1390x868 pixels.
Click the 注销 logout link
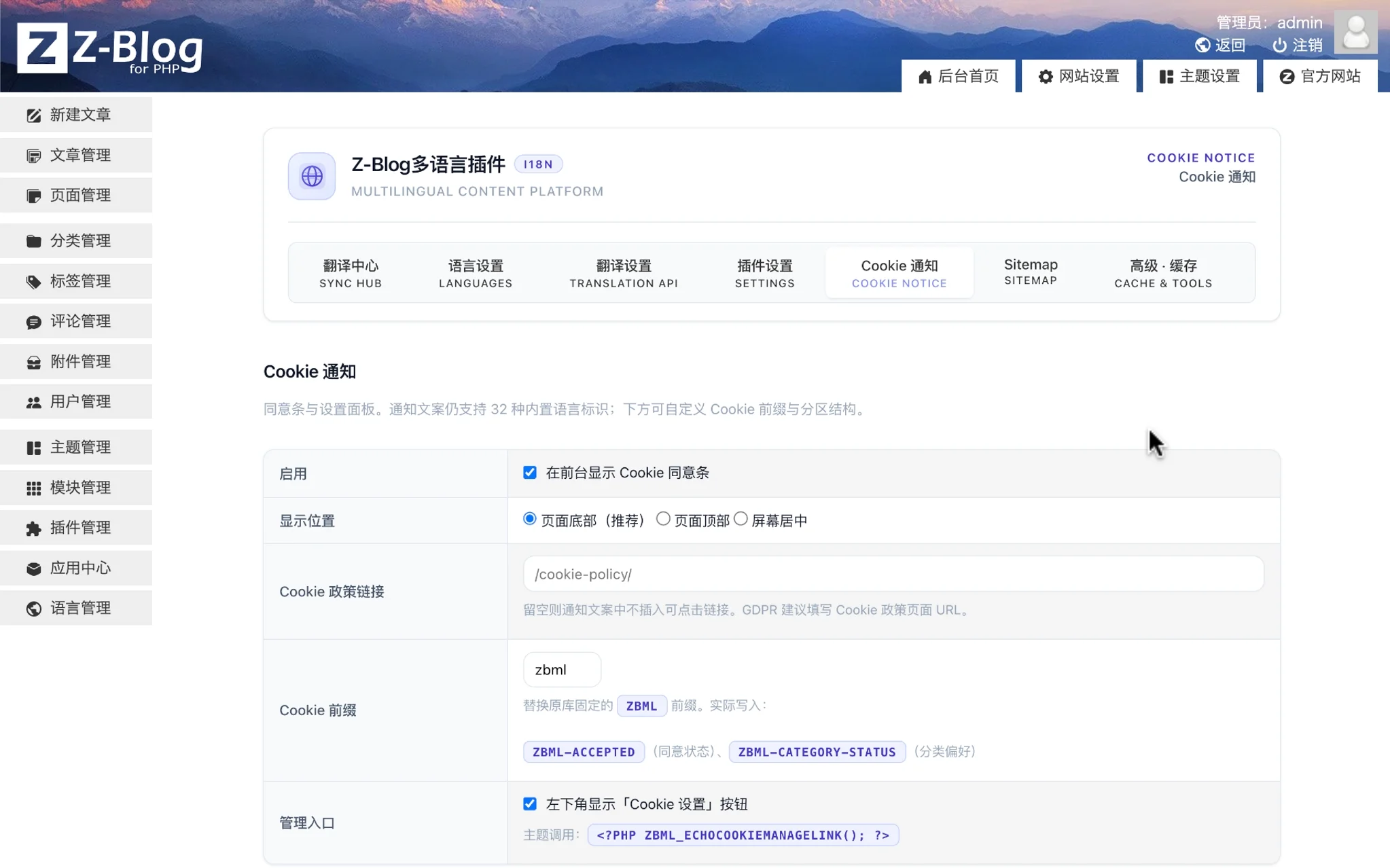click(x=1298, y=45)
